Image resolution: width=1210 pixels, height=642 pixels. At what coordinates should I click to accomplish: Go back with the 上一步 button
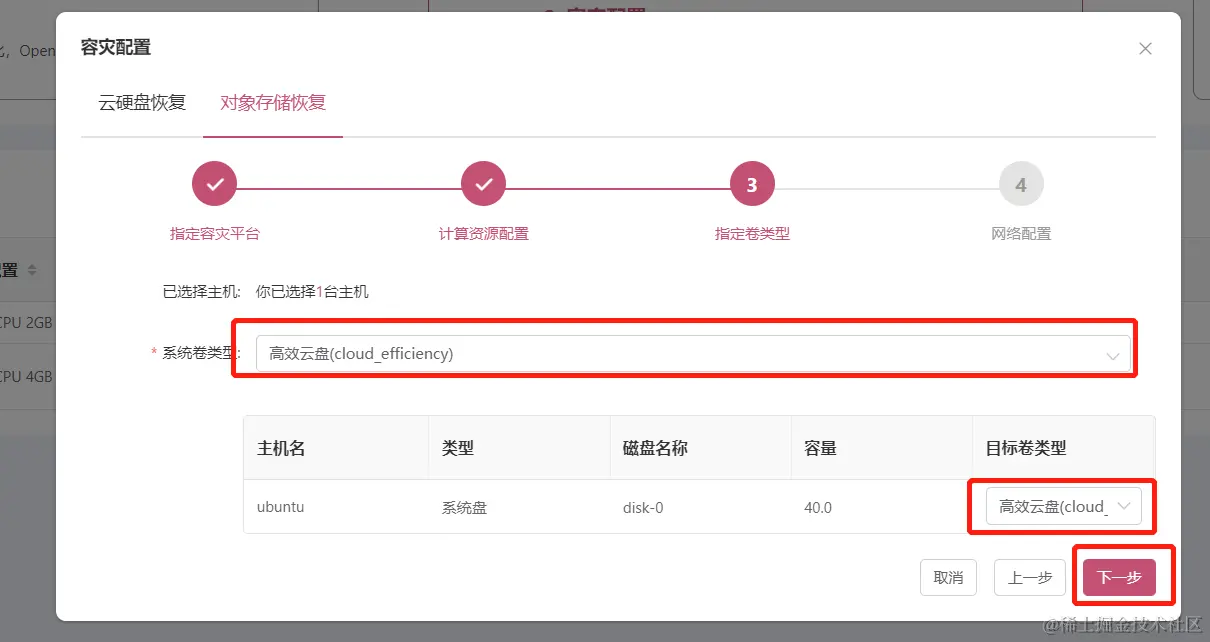click(1029, 577)
